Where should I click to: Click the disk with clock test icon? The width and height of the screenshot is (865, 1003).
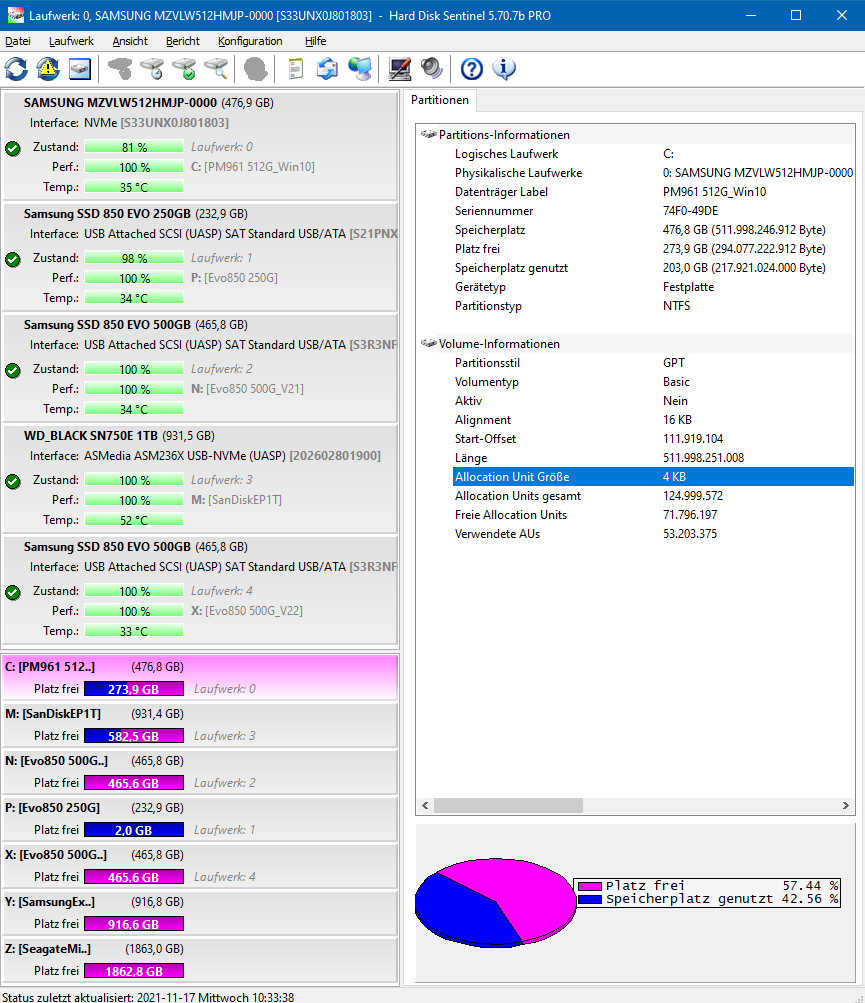(152, 68)
